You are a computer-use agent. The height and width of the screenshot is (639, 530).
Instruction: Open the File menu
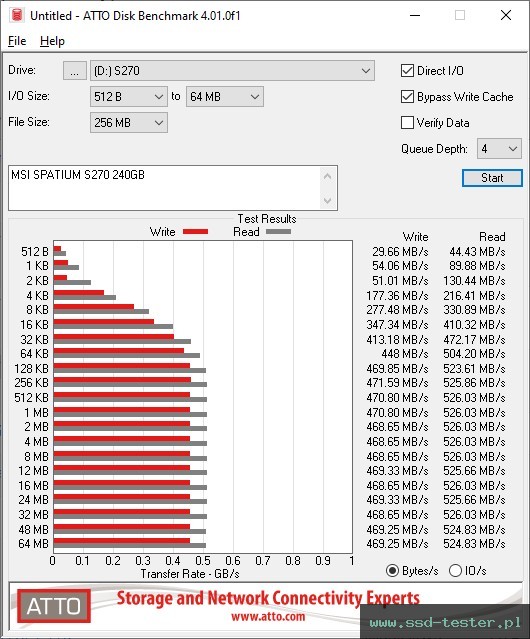point(17,41)
